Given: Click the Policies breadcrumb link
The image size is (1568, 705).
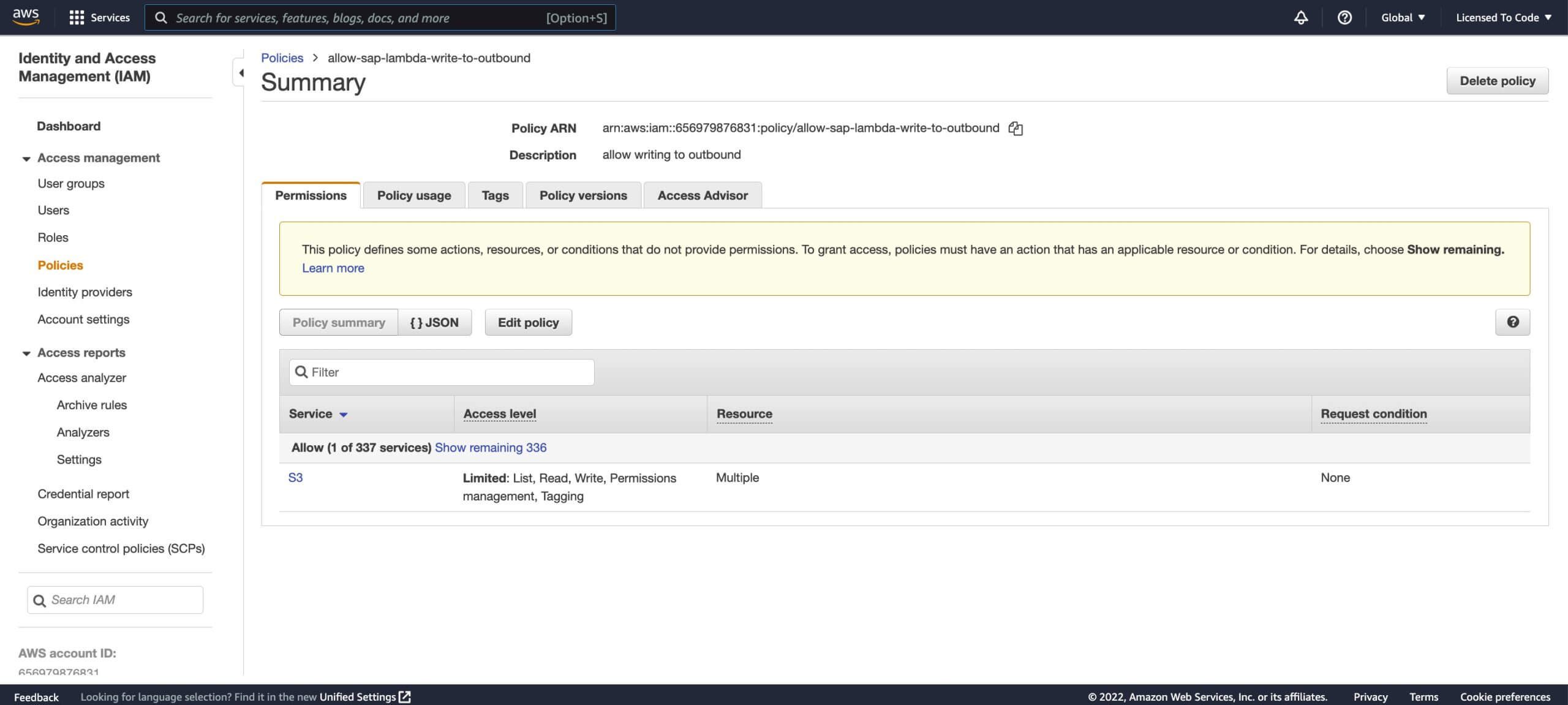Looking at the screenshot, I should pos(282,58).
